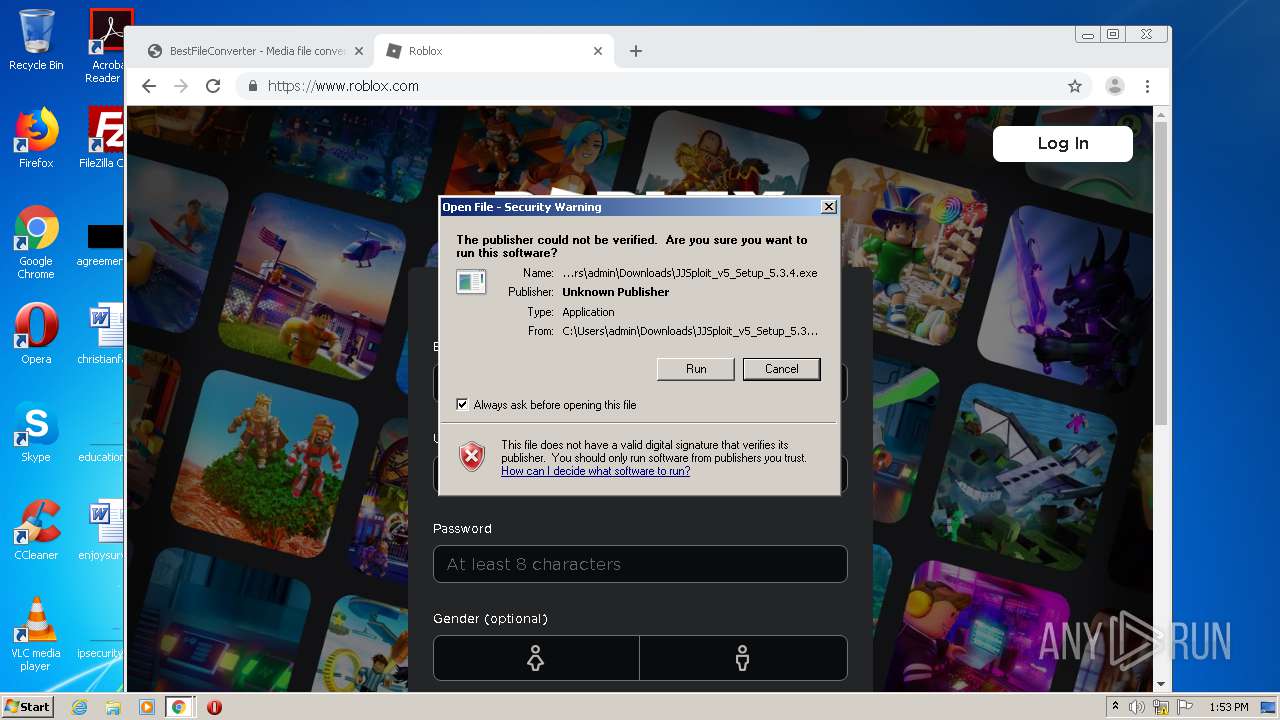Open the enjoysun Word document on the desktop
This screenshot has height=720, width=1280.
100,530
